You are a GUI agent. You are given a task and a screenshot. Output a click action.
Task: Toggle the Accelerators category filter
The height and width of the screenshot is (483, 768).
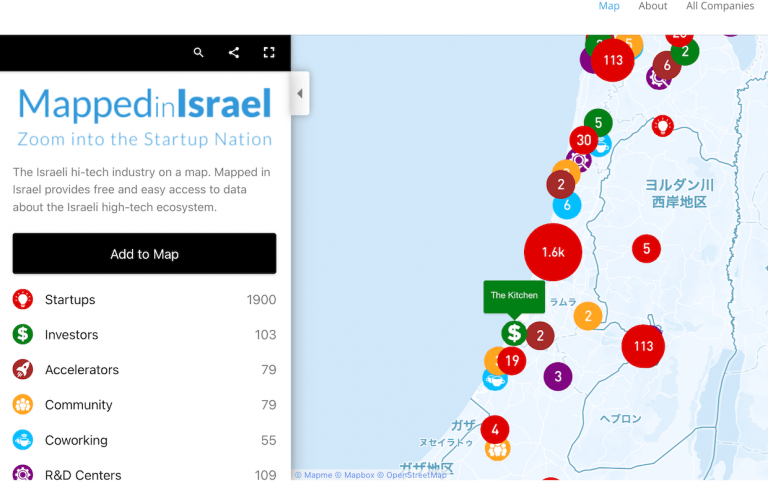[x=81, y=370]
